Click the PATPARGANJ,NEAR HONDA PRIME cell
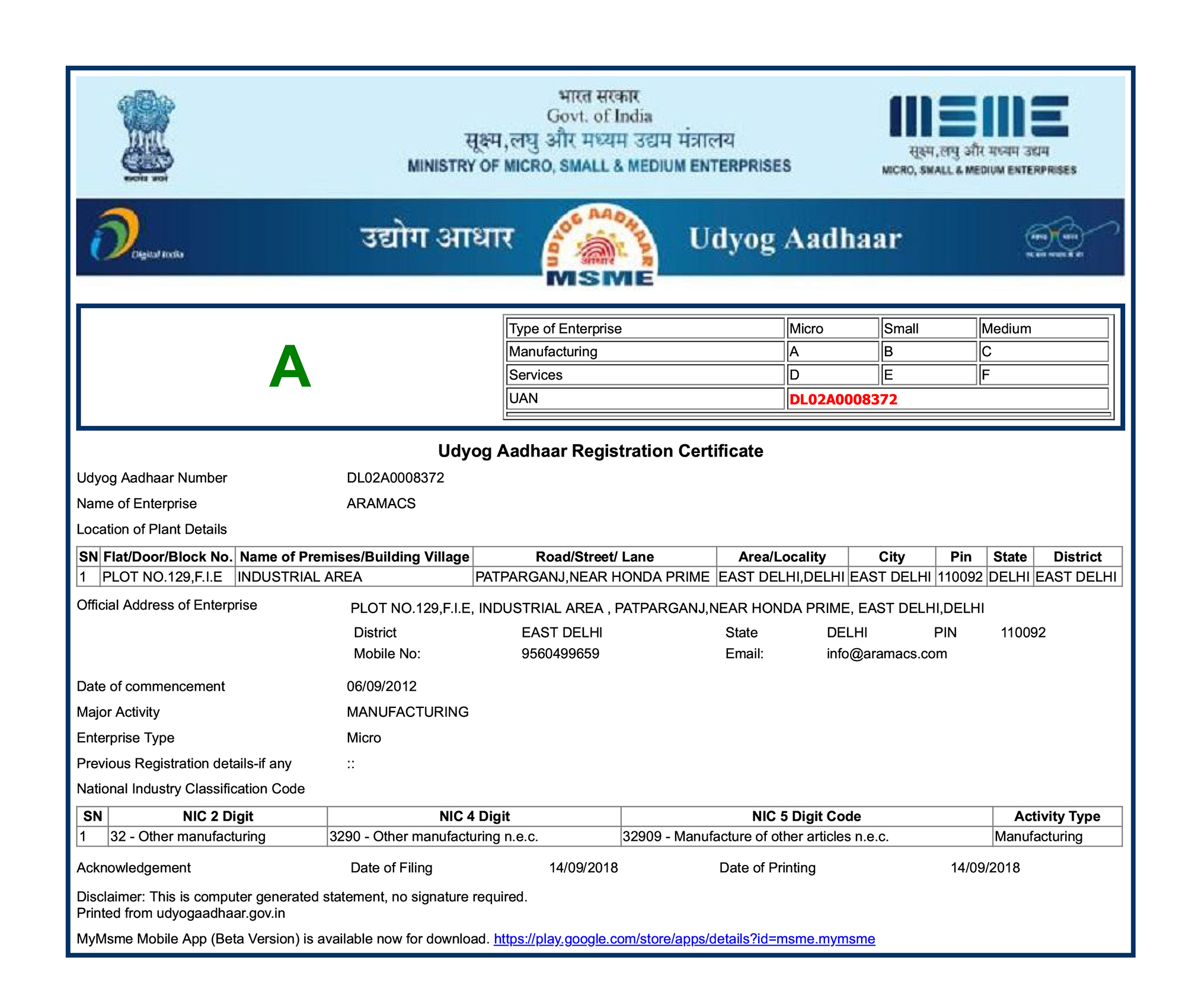This screenshot has height=1008, width=1192. (595, 577)
